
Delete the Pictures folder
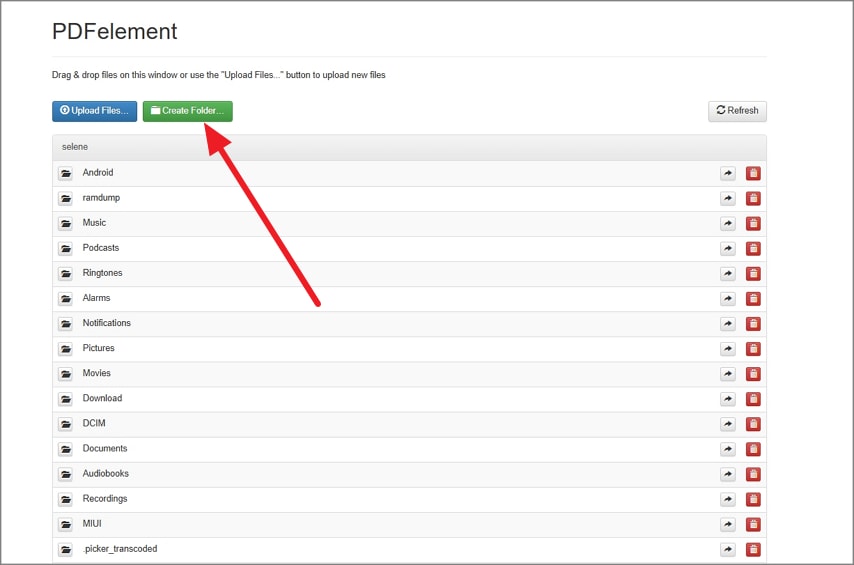753,349
